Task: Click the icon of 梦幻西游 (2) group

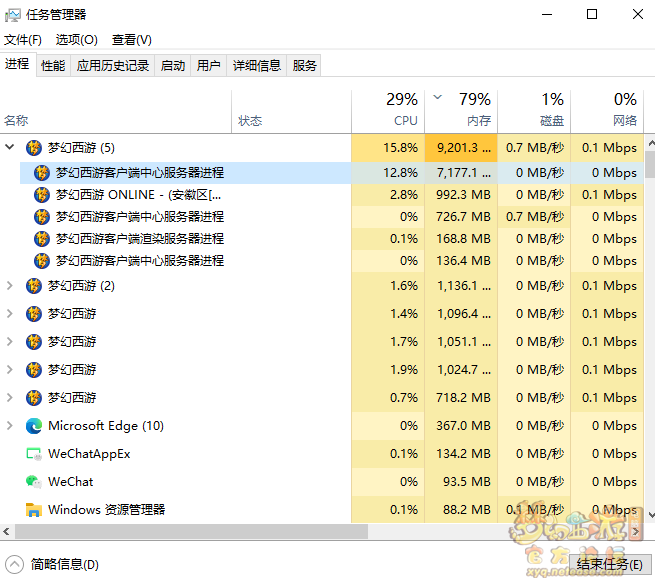Action: 34,286
